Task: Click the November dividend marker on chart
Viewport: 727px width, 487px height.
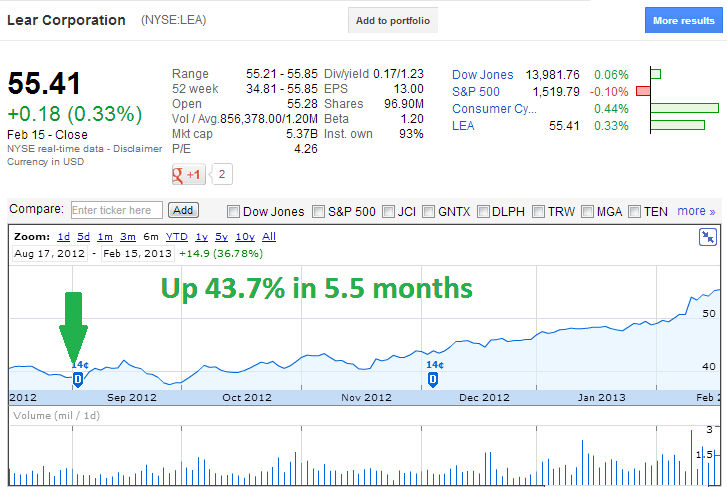Action: coord(433,379)
